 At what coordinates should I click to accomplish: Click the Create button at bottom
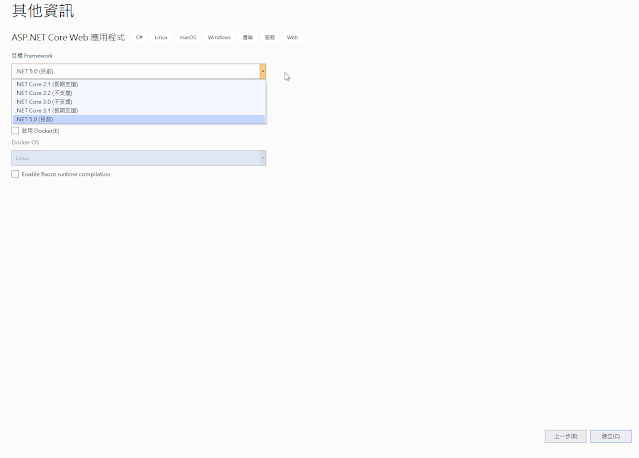610,436
